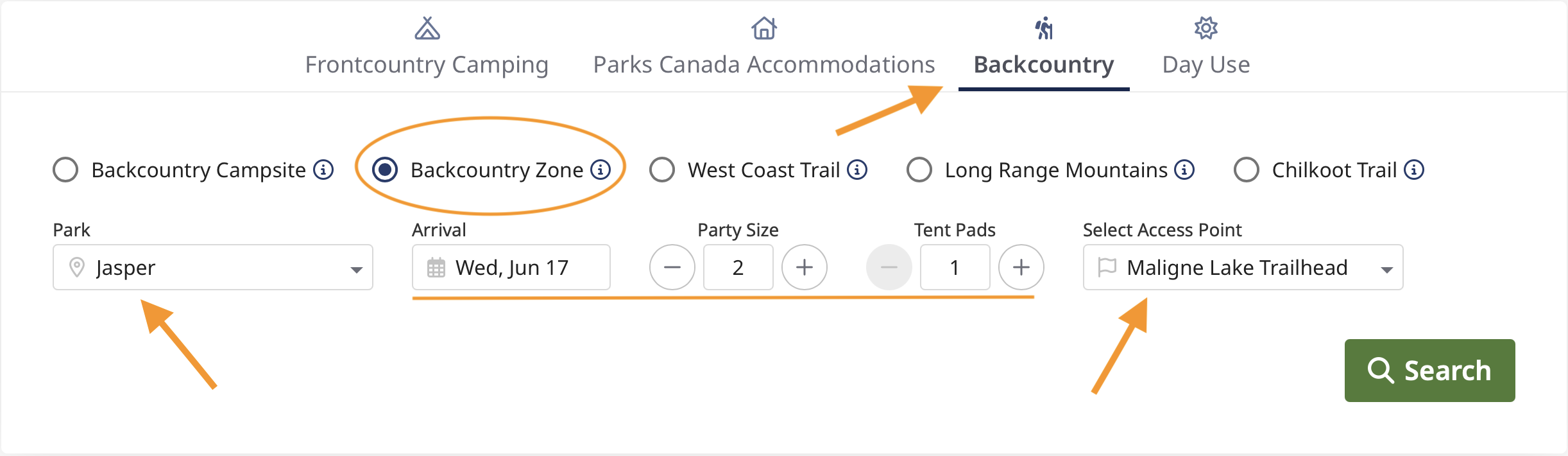The image size is (1568, 456).
Task: Select Long Range Mountains radio button
Action: [919, 170]
